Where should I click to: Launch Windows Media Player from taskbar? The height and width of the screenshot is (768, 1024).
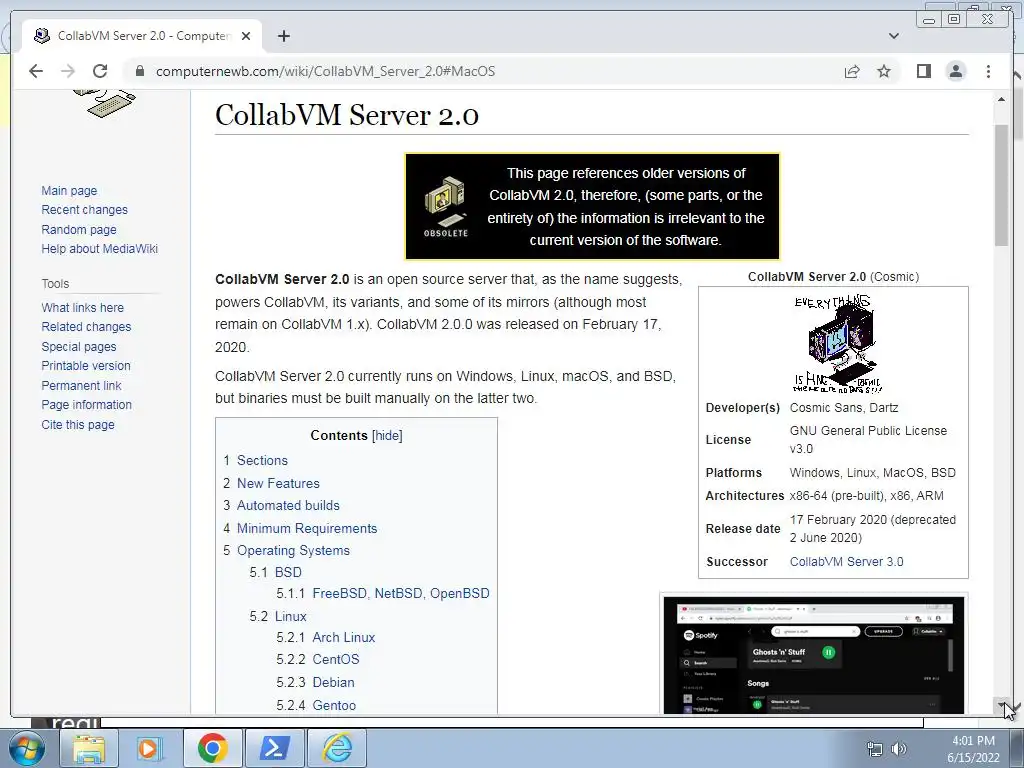coord(150,748)
